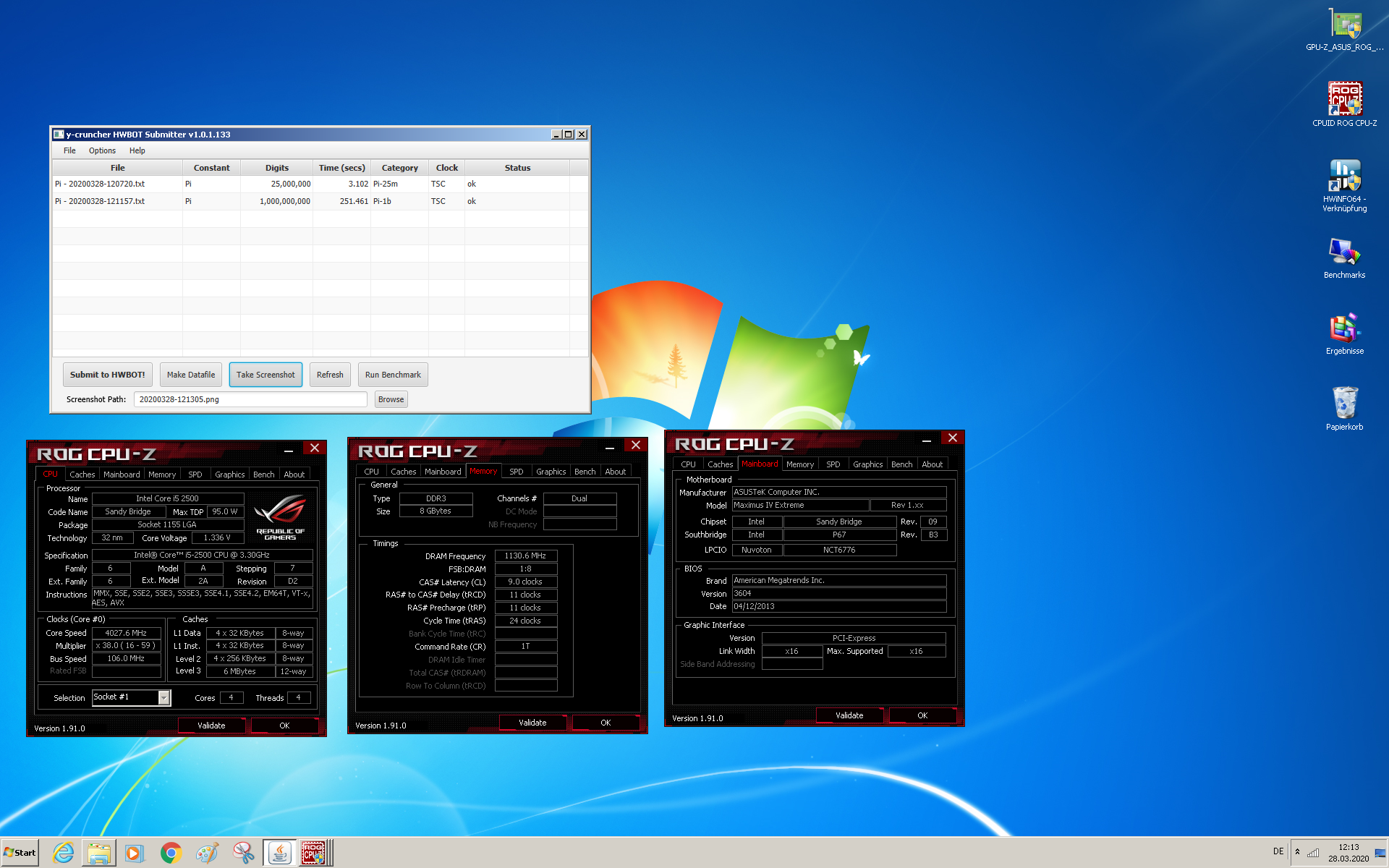Click the Republic of Gamers logo
The height and width of the screenshot is (868, 1389).
click(281, 516)
